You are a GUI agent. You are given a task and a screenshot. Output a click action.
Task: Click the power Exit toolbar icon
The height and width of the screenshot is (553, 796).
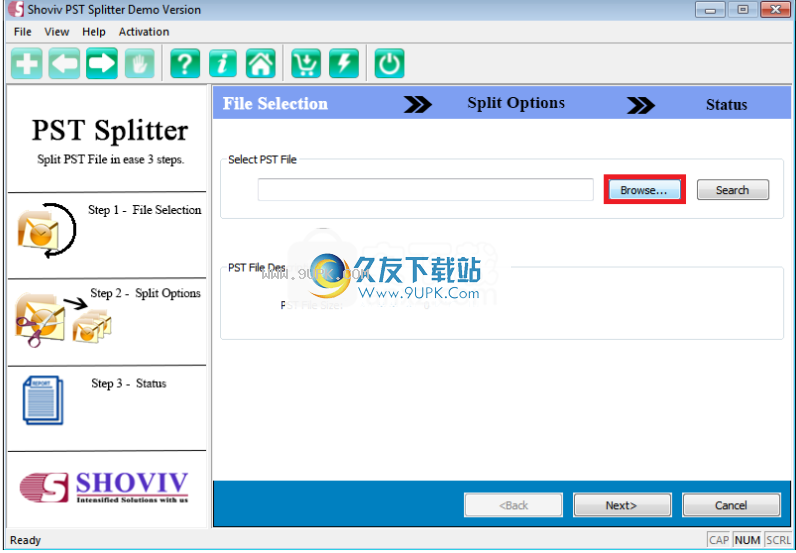tap(389, 63)
